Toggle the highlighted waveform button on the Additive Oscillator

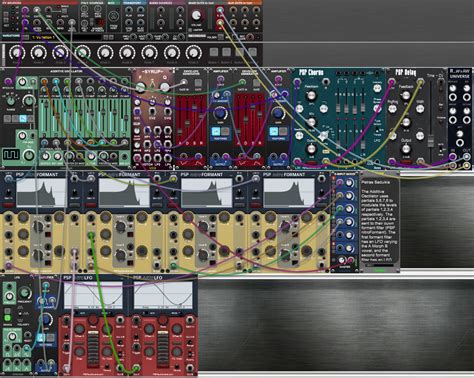23,119
